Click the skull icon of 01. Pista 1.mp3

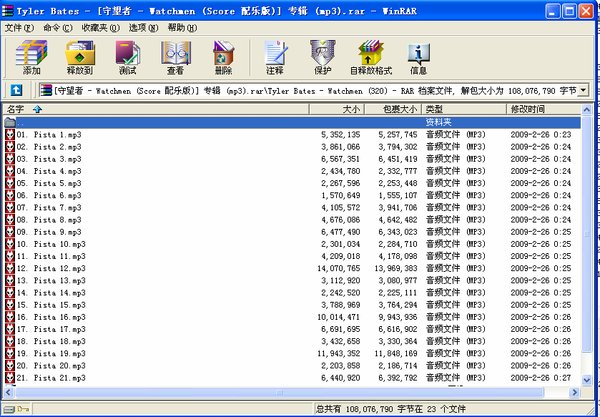(10, 135)
